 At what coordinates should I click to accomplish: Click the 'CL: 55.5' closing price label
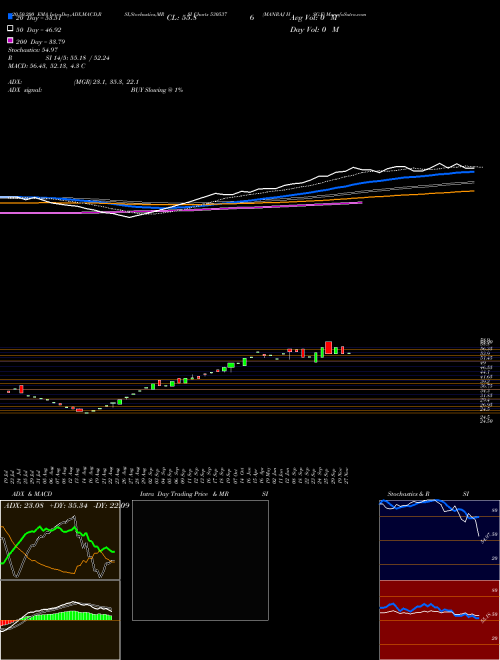[181, 18]
